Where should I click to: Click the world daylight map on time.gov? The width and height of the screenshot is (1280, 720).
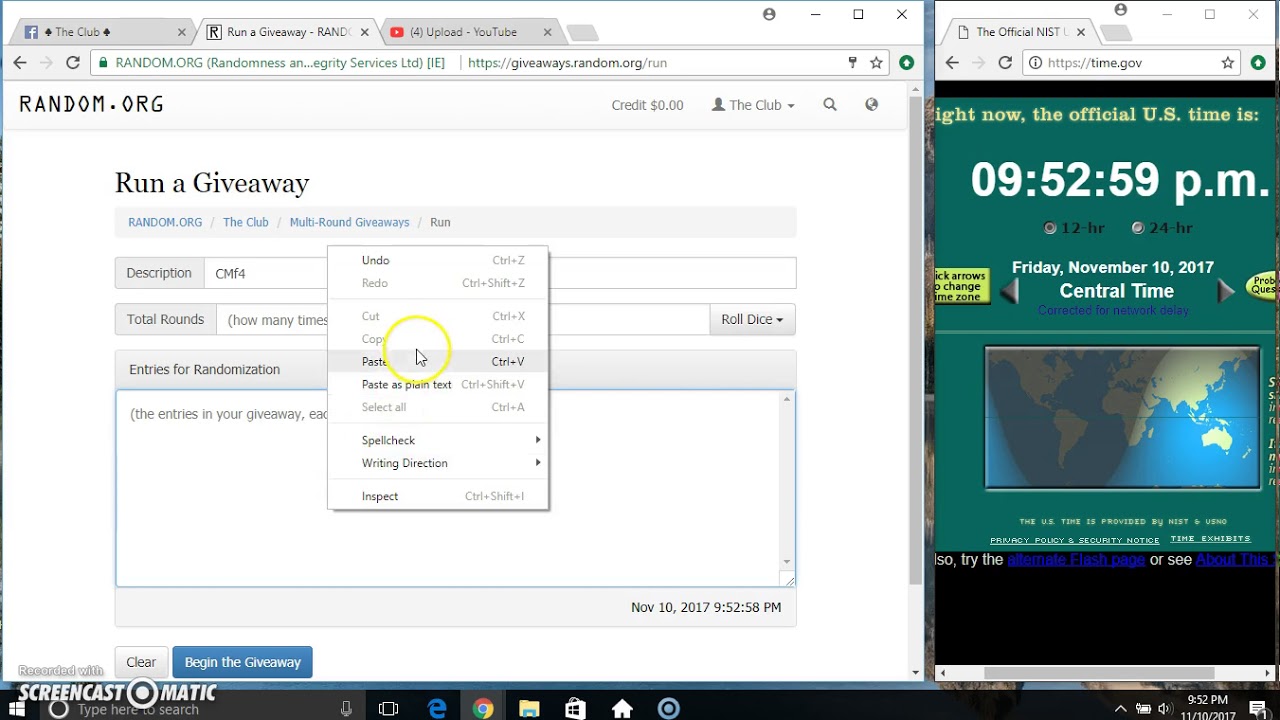[x=1122, y=418]
